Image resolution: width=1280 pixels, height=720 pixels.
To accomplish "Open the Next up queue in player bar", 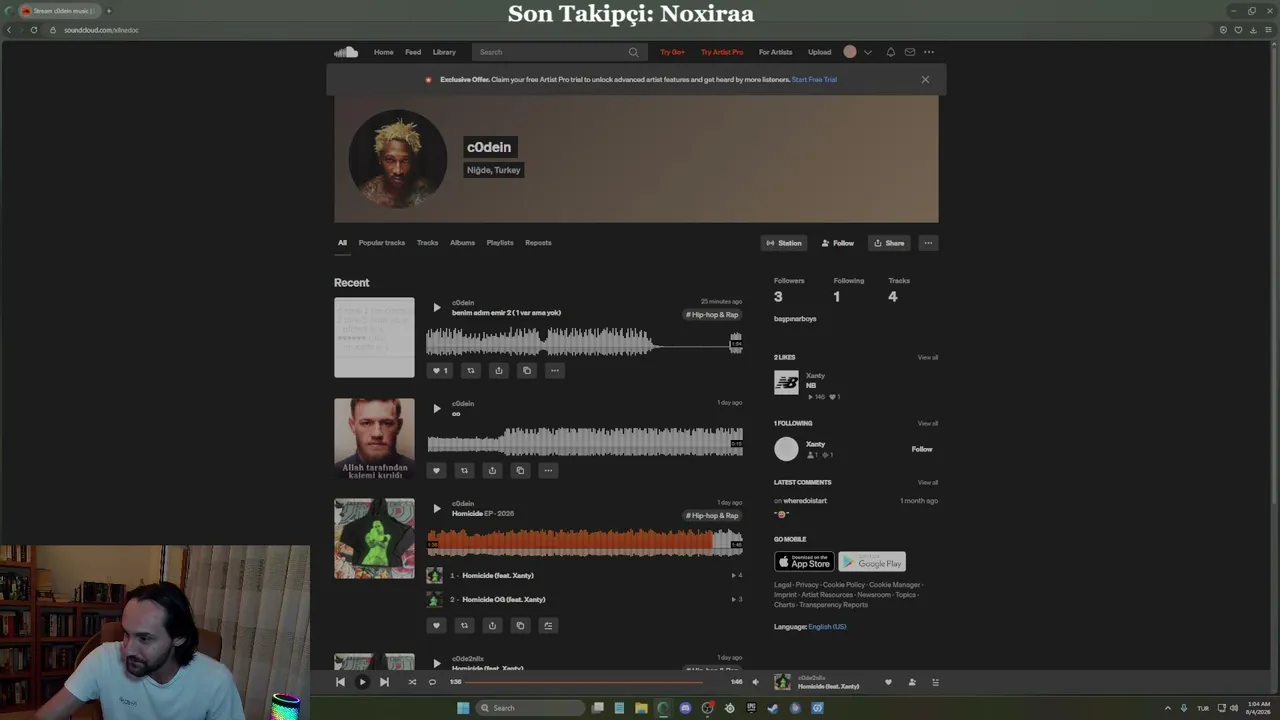I will coord(936,682).
